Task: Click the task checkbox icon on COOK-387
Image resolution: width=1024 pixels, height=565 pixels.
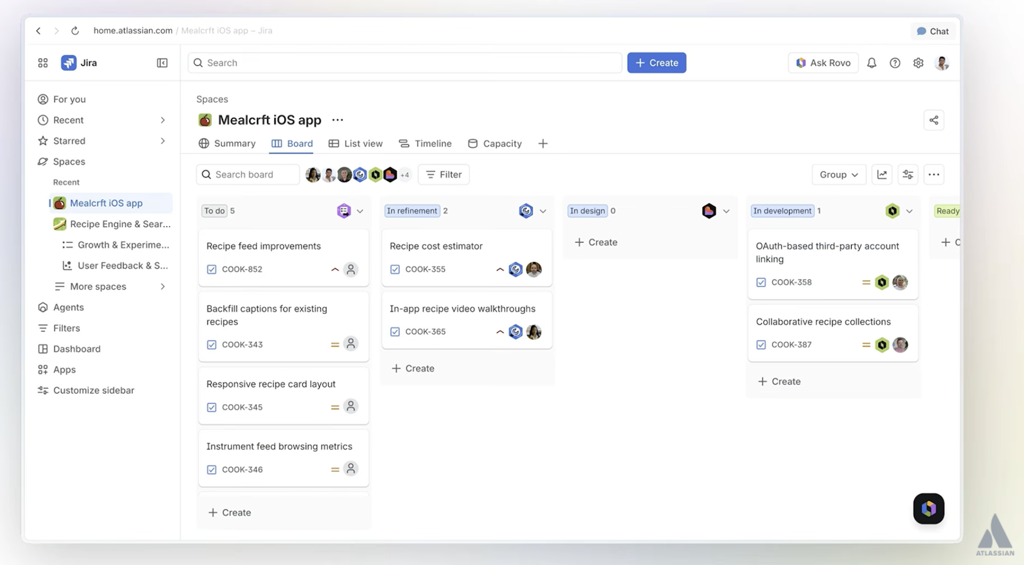Action: (761, 345)
